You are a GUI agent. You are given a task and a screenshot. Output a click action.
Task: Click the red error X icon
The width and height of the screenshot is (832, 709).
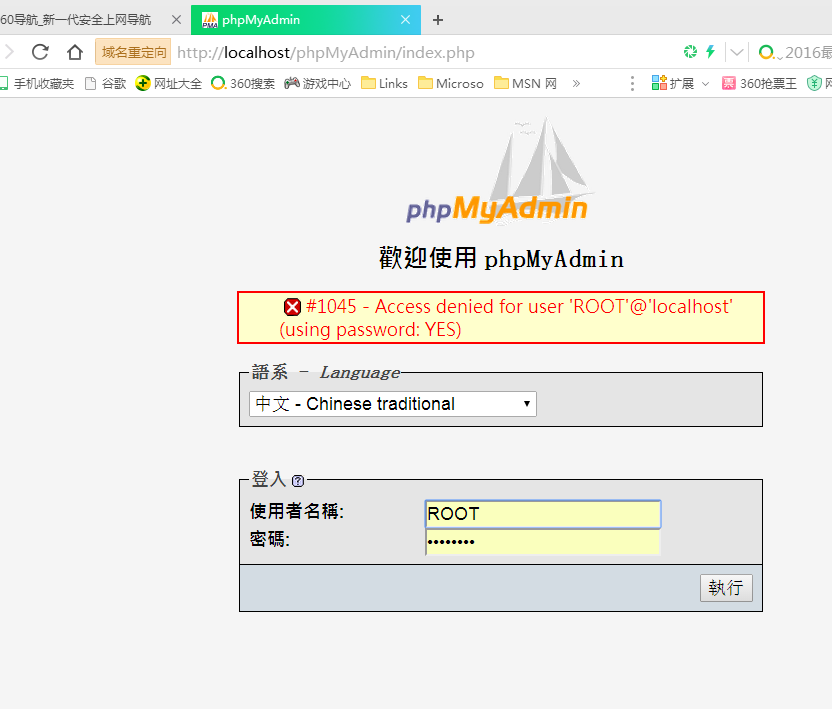tap(292, 307)
